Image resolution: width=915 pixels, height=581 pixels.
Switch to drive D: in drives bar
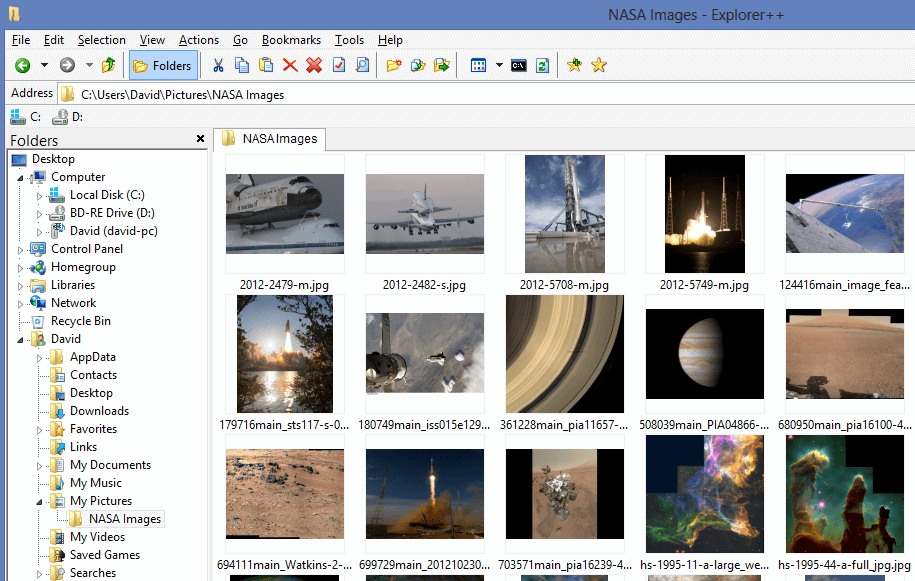click(68, 117)
